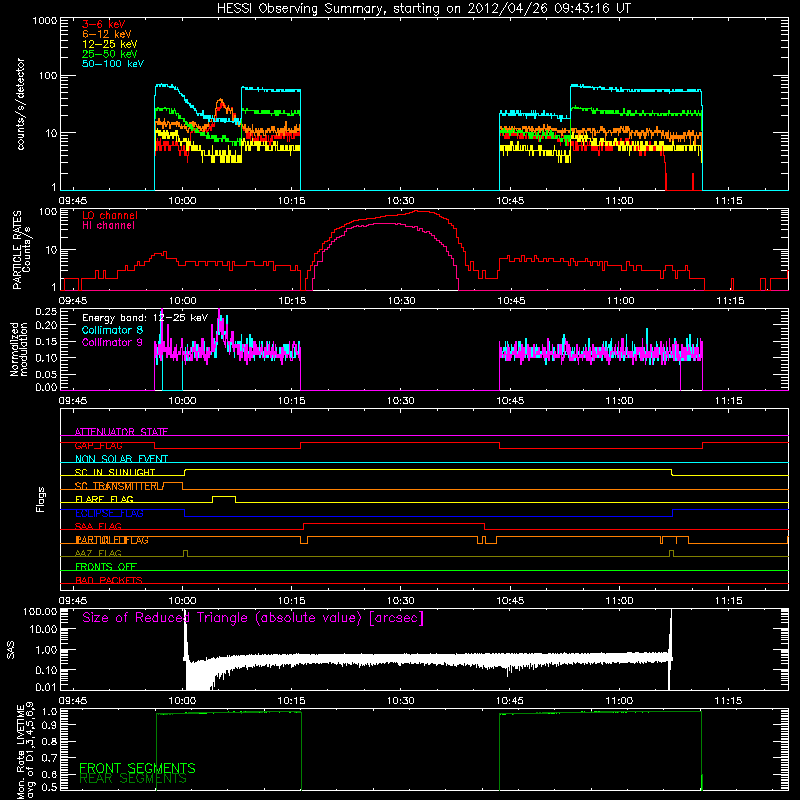
Task: Click the 1000 tick label on the counts axis
Action: pos(45,21)
